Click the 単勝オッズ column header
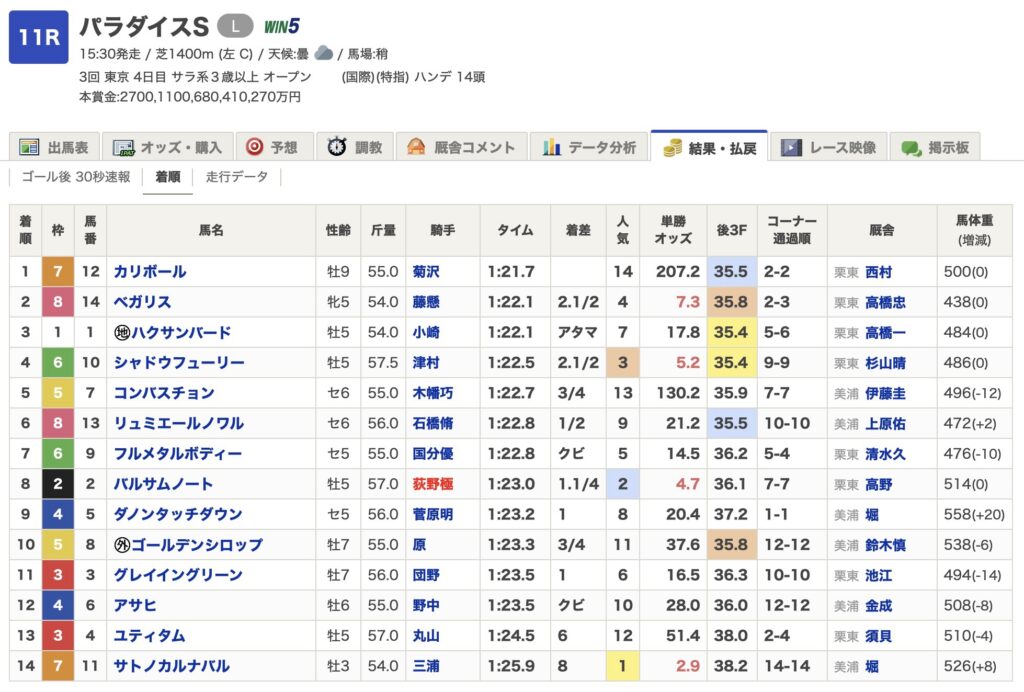The width and height of the screenshot is (1024, 692). point(673,230)
